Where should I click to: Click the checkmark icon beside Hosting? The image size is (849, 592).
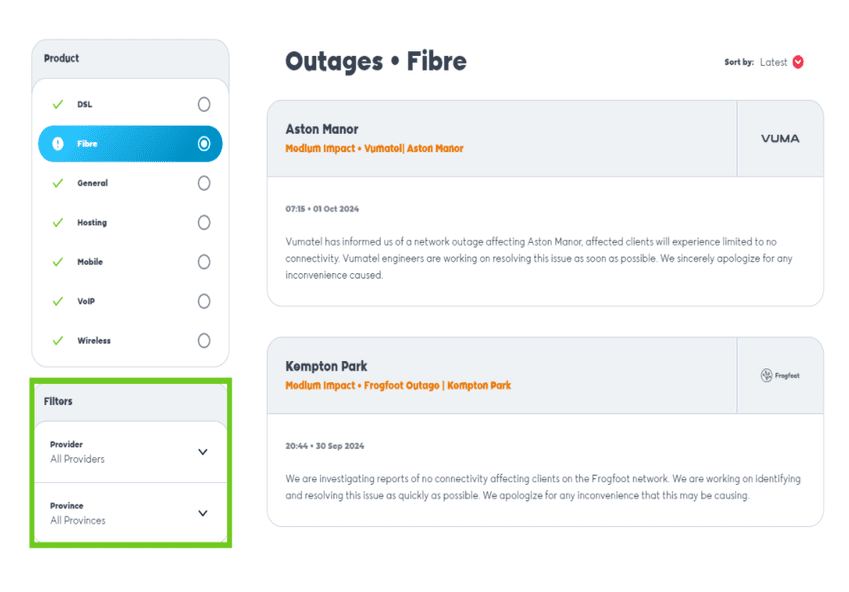point(58,223)
